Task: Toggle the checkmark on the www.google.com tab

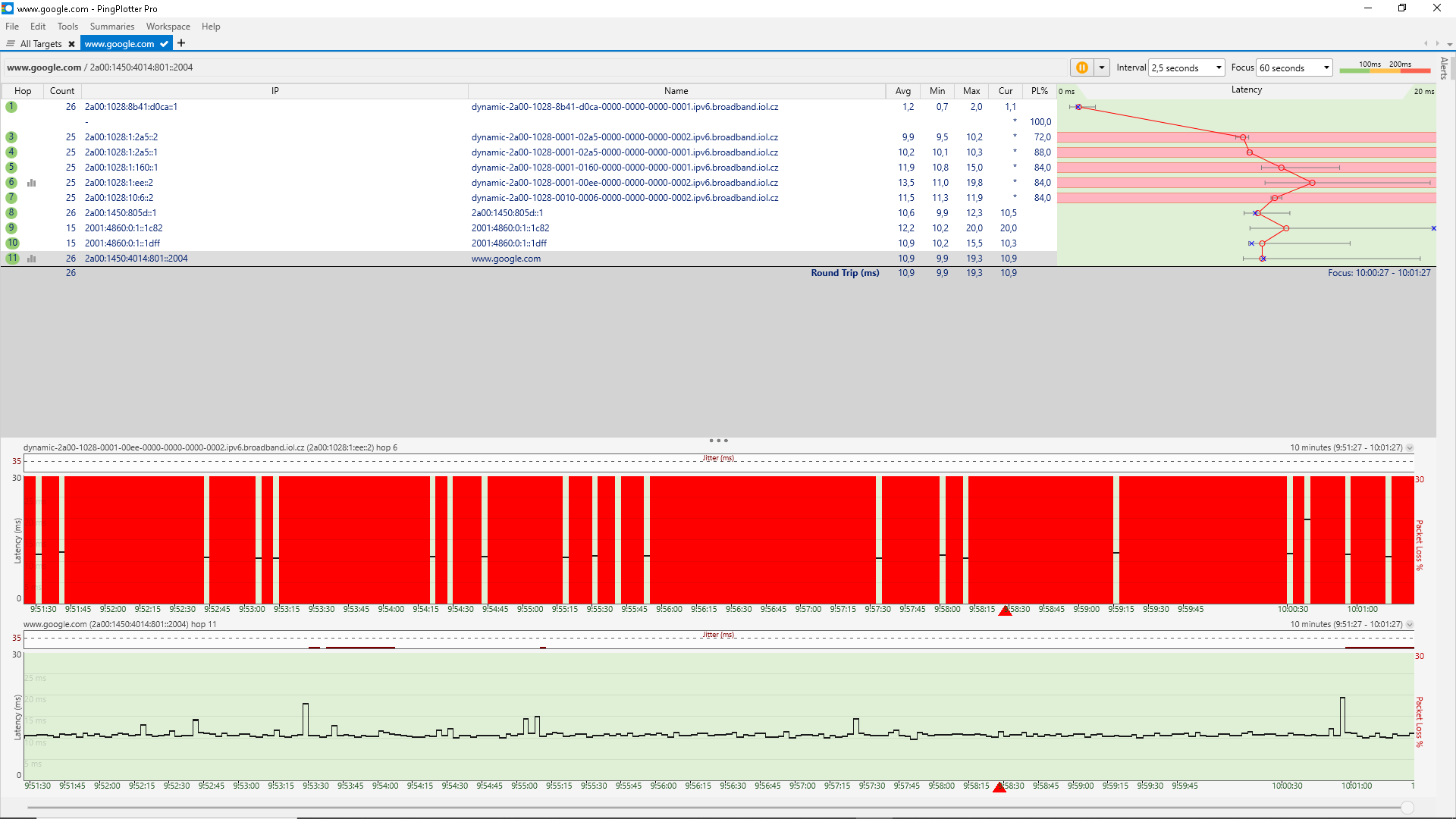Action: pyautogui.click(x=164, y=44)
